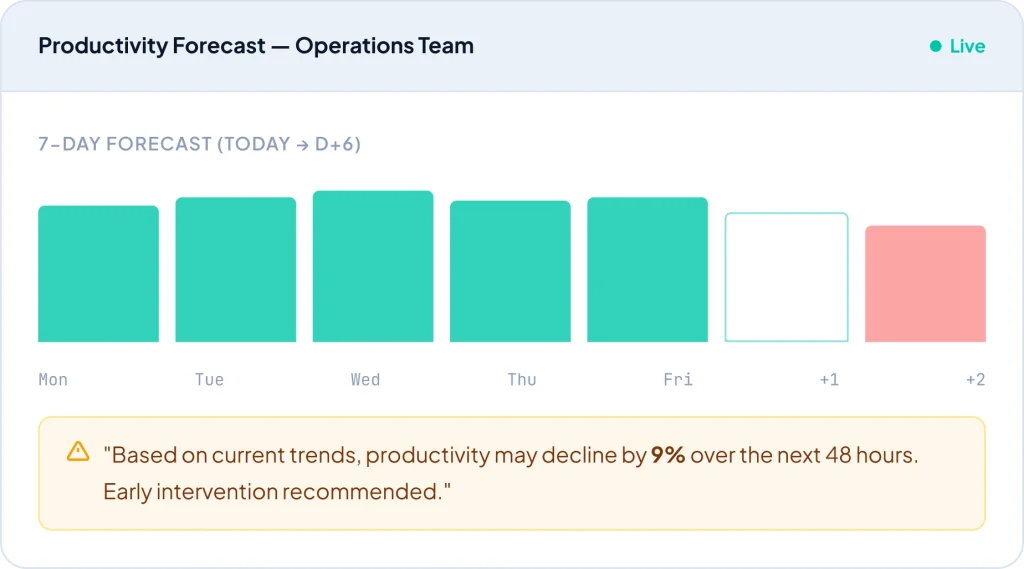Image resolution: width=1024 pixels, height=569 pixels.
Task: Click the outlined +1 forecast bar
Action: pyautogui.click(x=786, y=277)
